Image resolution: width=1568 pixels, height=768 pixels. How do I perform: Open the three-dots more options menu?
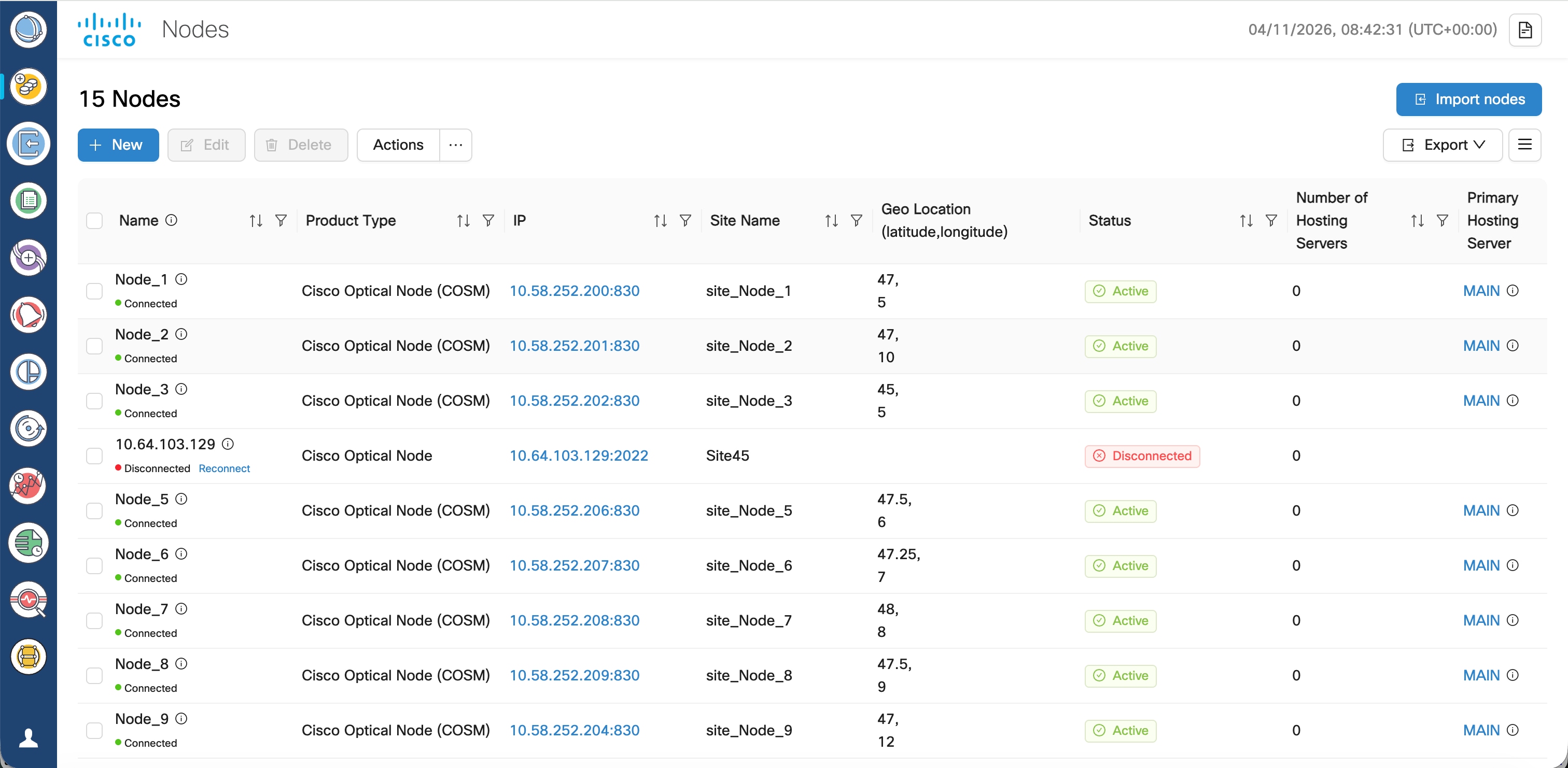(455, 145)
